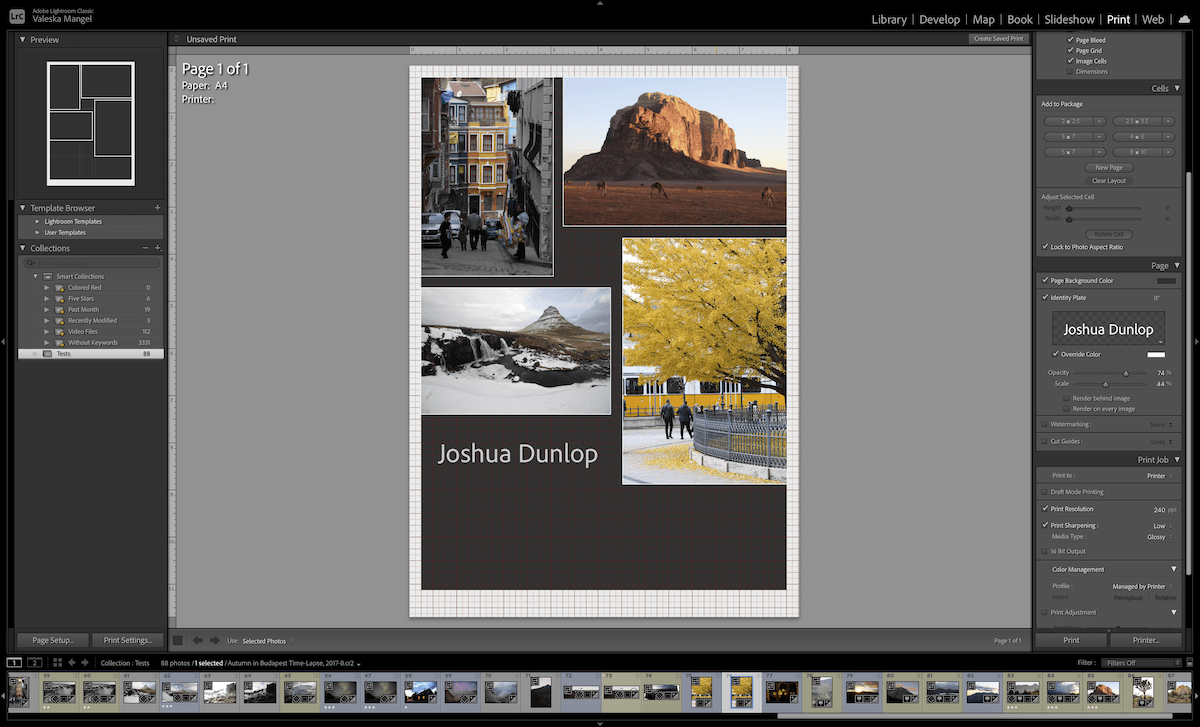Adjust the identity plate Opacity slider
1200x727 pixels.
coord(1126,371)
